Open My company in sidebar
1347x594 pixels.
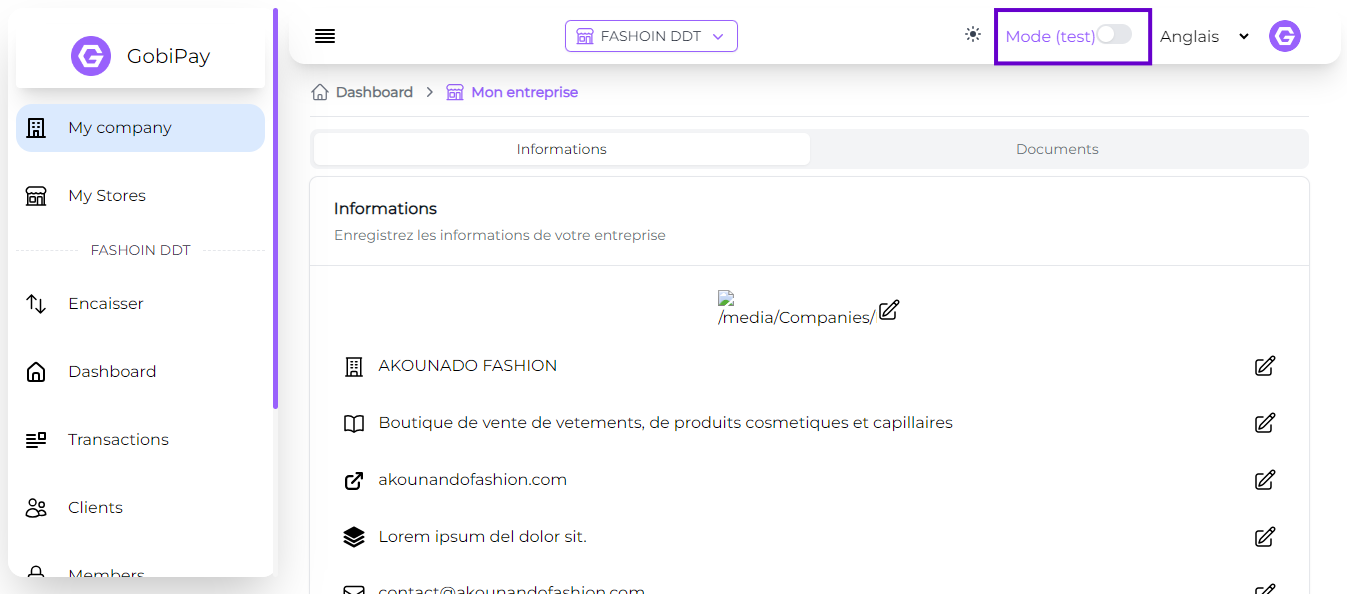pos(140,128)
